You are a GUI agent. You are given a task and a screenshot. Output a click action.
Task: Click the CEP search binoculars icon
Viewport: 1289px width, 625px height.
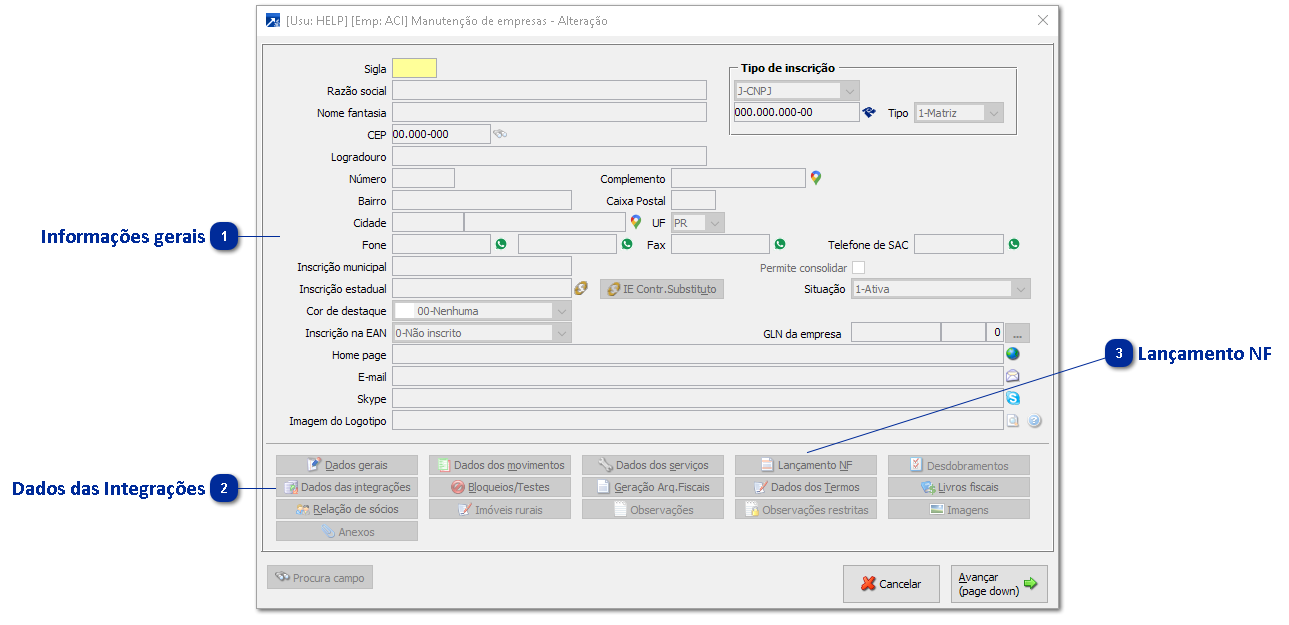pyautogui.click(x=500, y=134)
